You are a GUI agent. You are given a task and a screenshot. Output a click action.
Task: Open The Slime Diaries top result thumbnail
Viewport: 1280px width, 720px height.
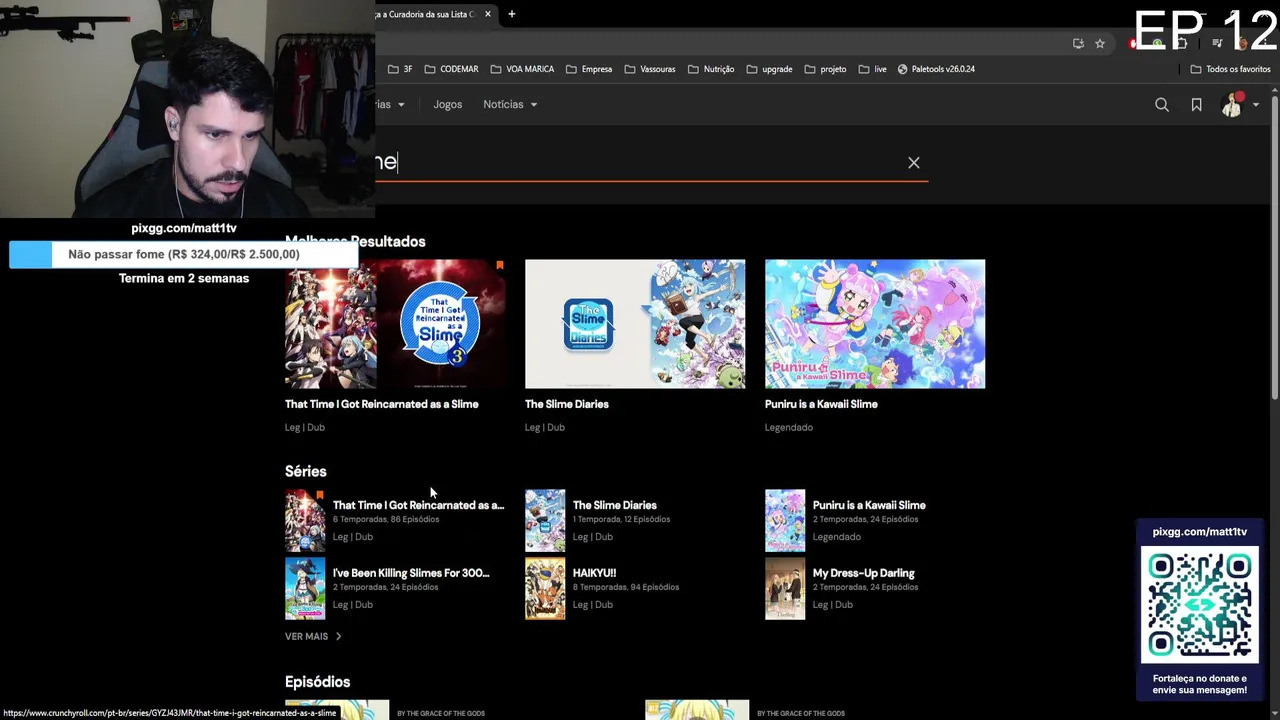(x=635, y=324)
